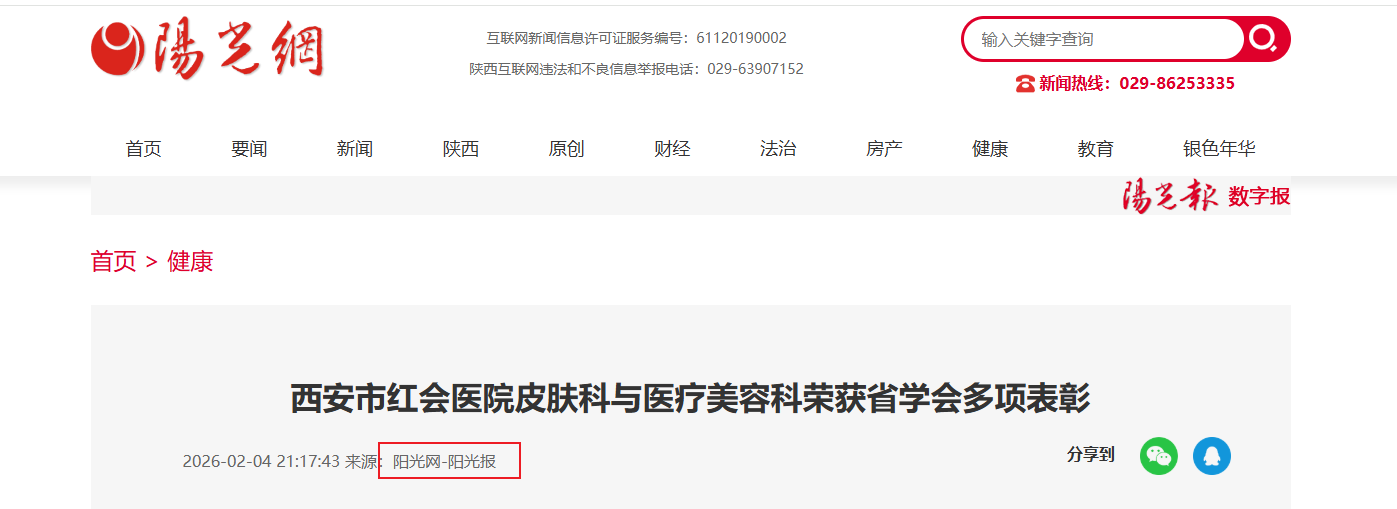Go to the 新闻 section
The image size is (1397, 509).
[x=355, y=149]
